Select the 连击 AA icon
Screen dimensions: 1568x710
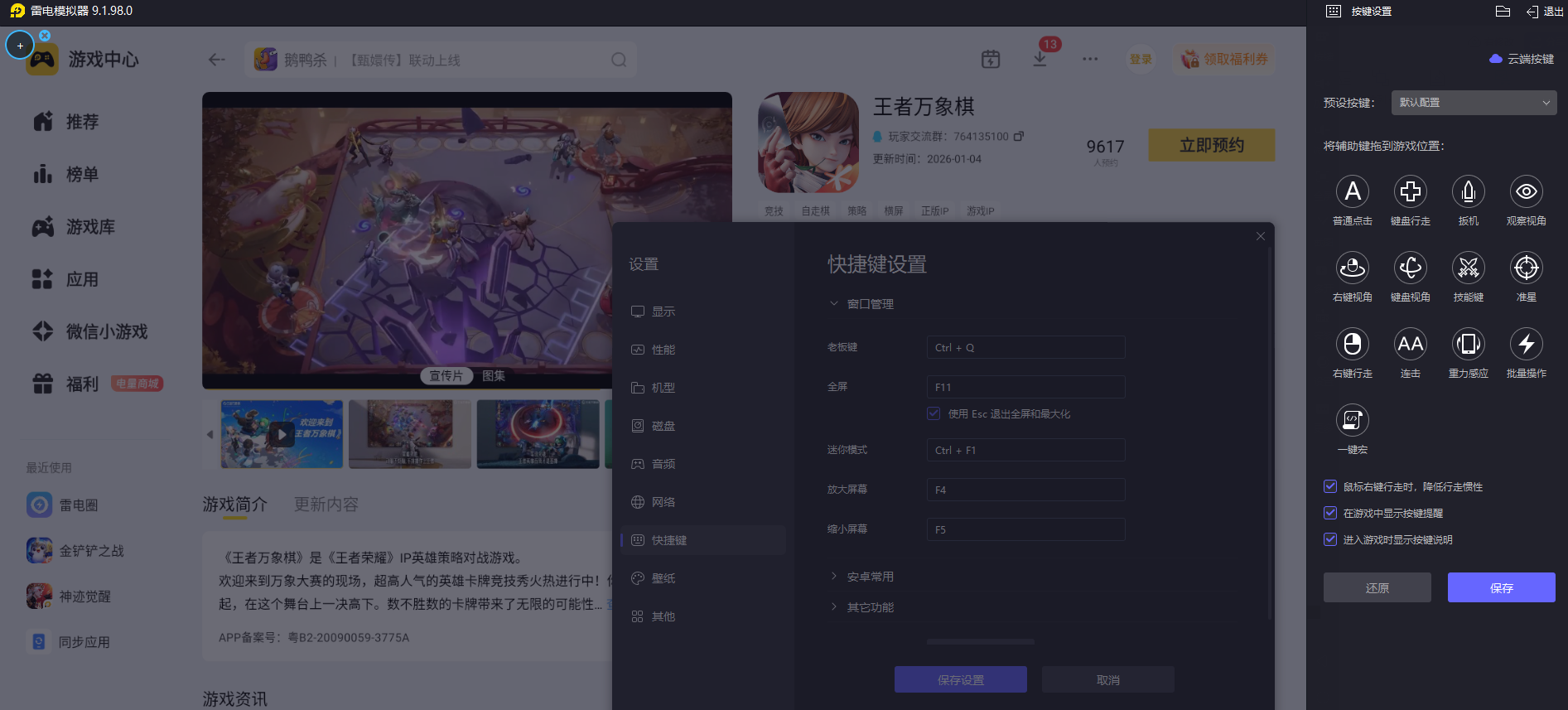coord(1411,344)
